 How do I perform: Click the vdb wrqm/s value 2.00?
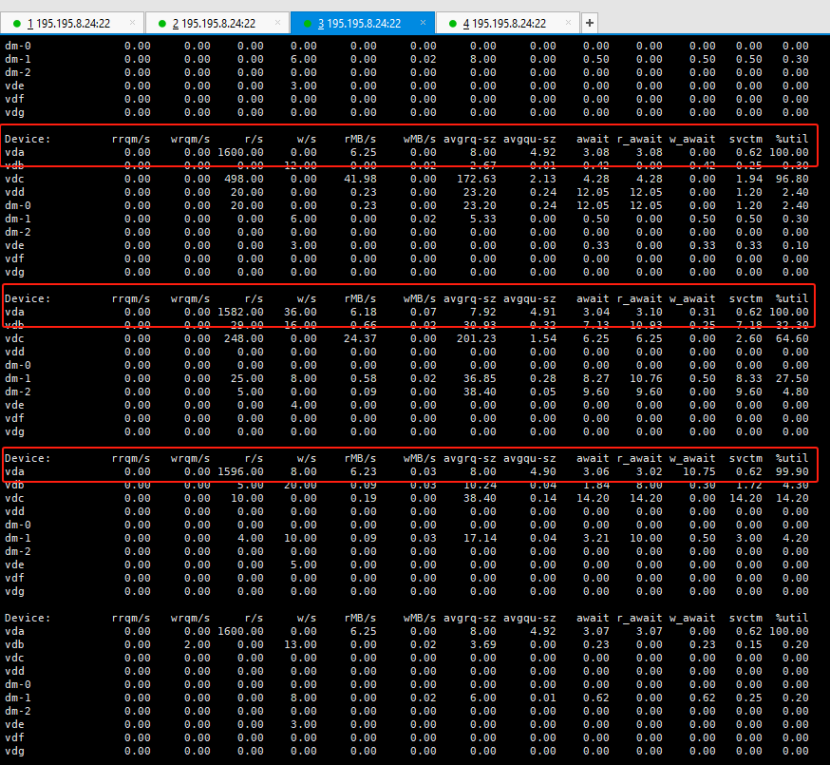tap(197, 644)
